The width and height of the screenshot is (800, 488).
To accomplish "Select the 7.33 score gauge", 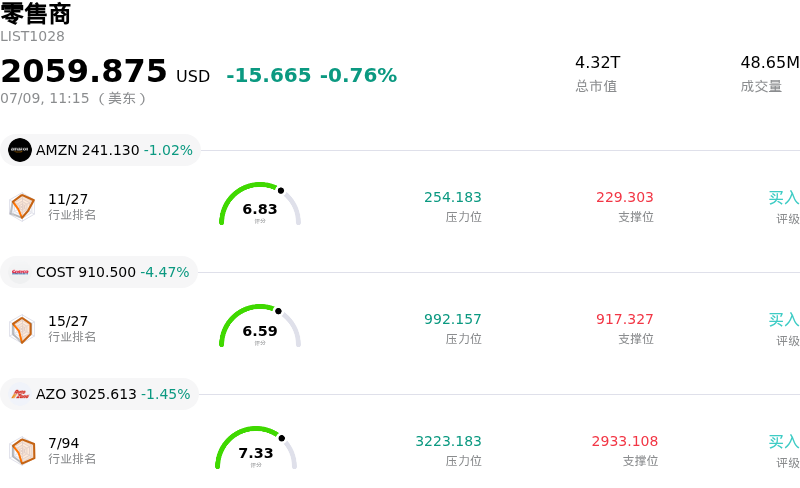I will coord(256,448).
